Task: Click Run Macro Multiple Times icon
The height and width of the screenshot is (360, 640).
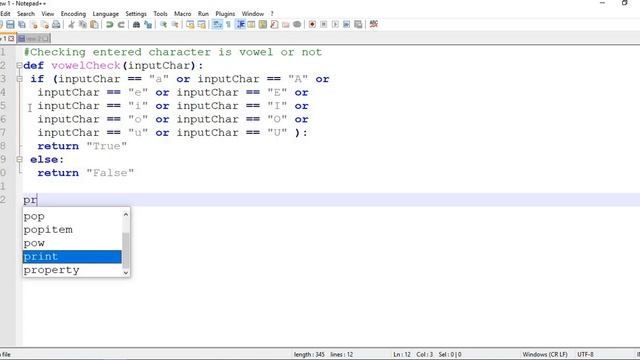Action: click(x=347, y=24)
